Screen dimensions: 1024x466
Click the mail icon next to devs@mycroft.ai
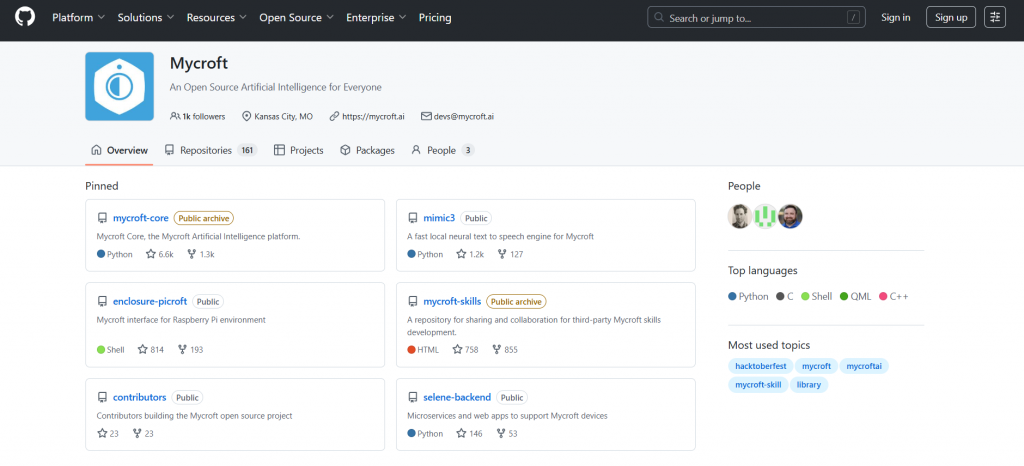coord(426,116)
